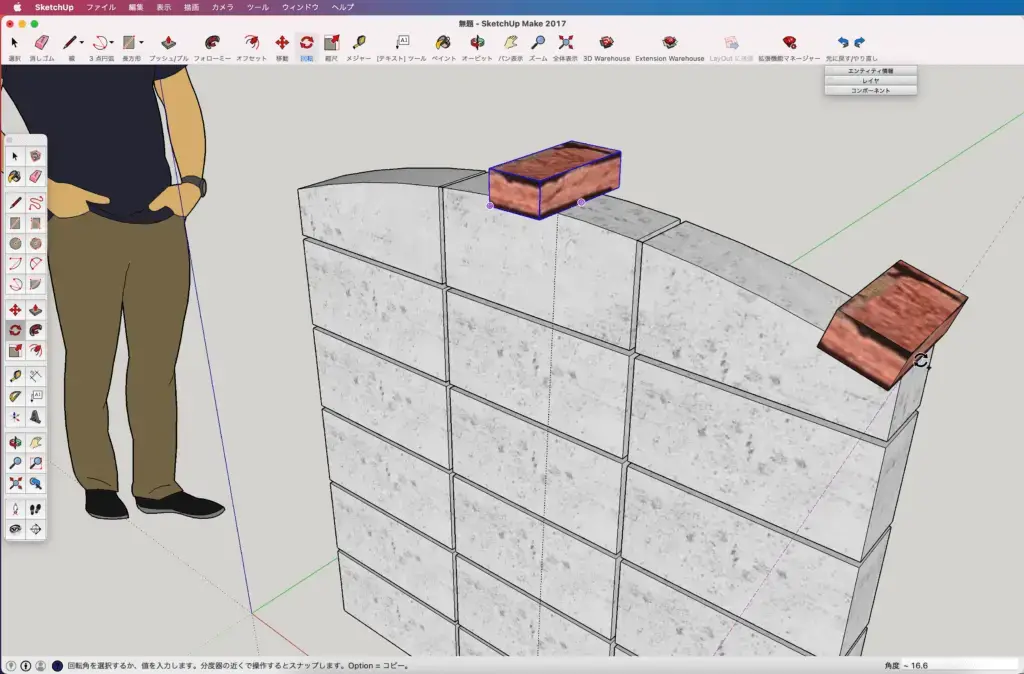1024x674 pixels.
Task: Open the Apple menu
Action: pyautogui.click(x=18, y=7)
